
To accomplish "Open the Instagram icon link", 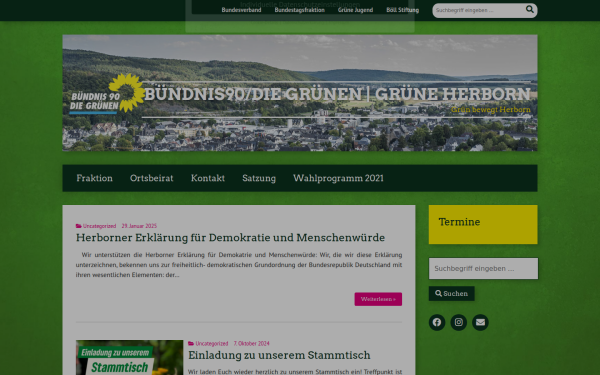I will (458, 322).
